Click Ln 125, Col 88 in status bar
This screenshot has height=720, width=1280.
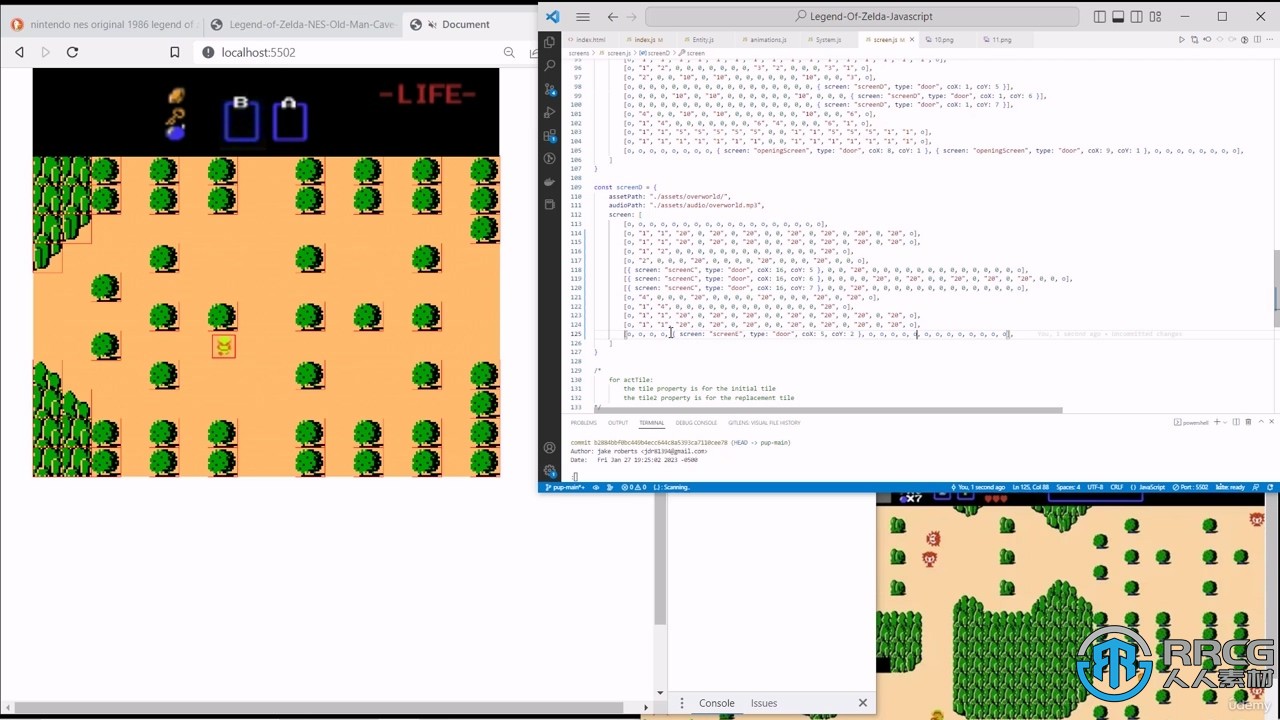tap(1031, 487)
